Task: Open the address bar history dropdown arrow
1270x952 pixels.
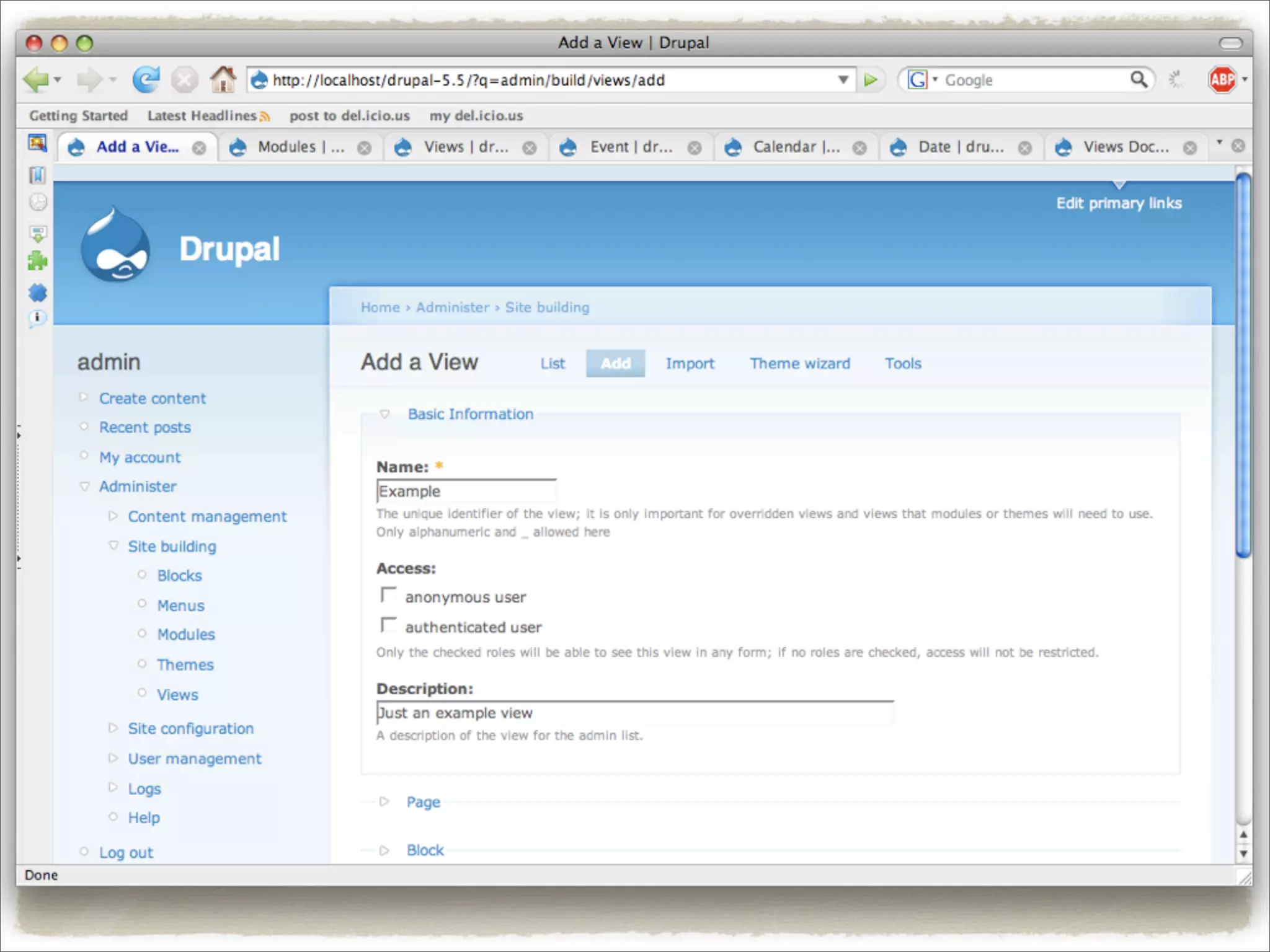Action: coord(843,80)
